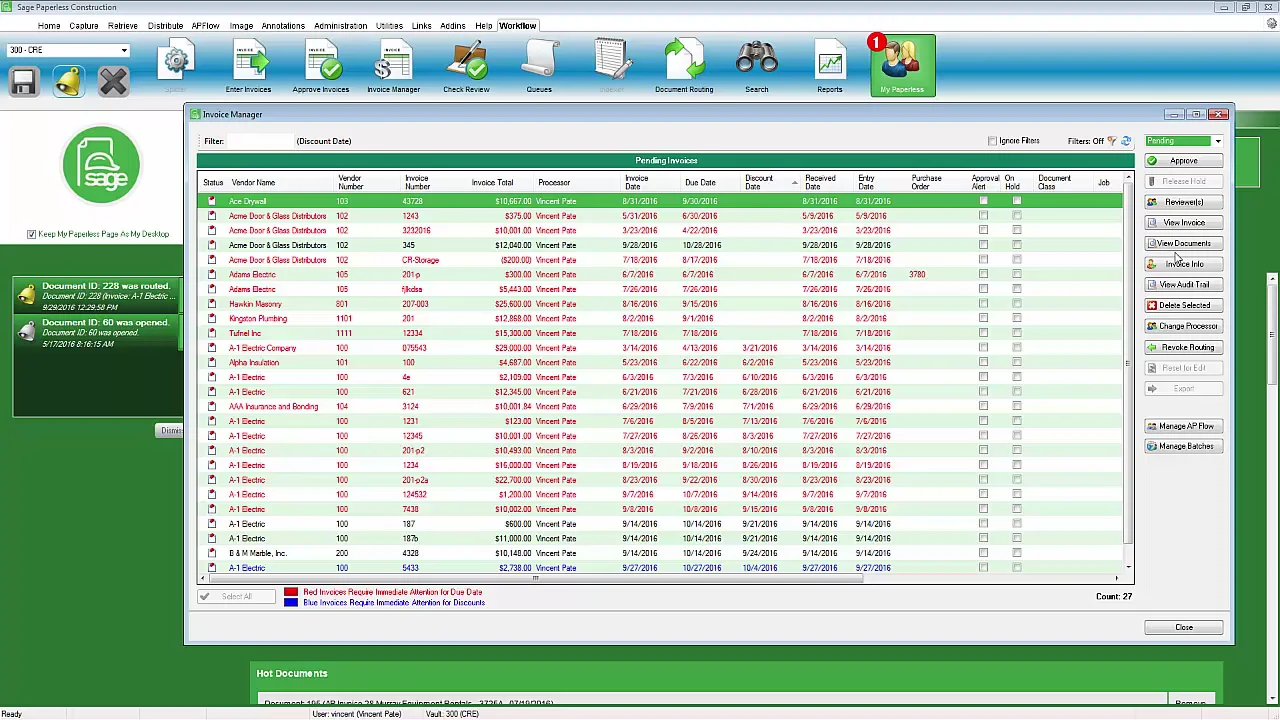Open the Search binoculars tool
Viewport: 1280px width, 720px height.
(x=757, y=67)
